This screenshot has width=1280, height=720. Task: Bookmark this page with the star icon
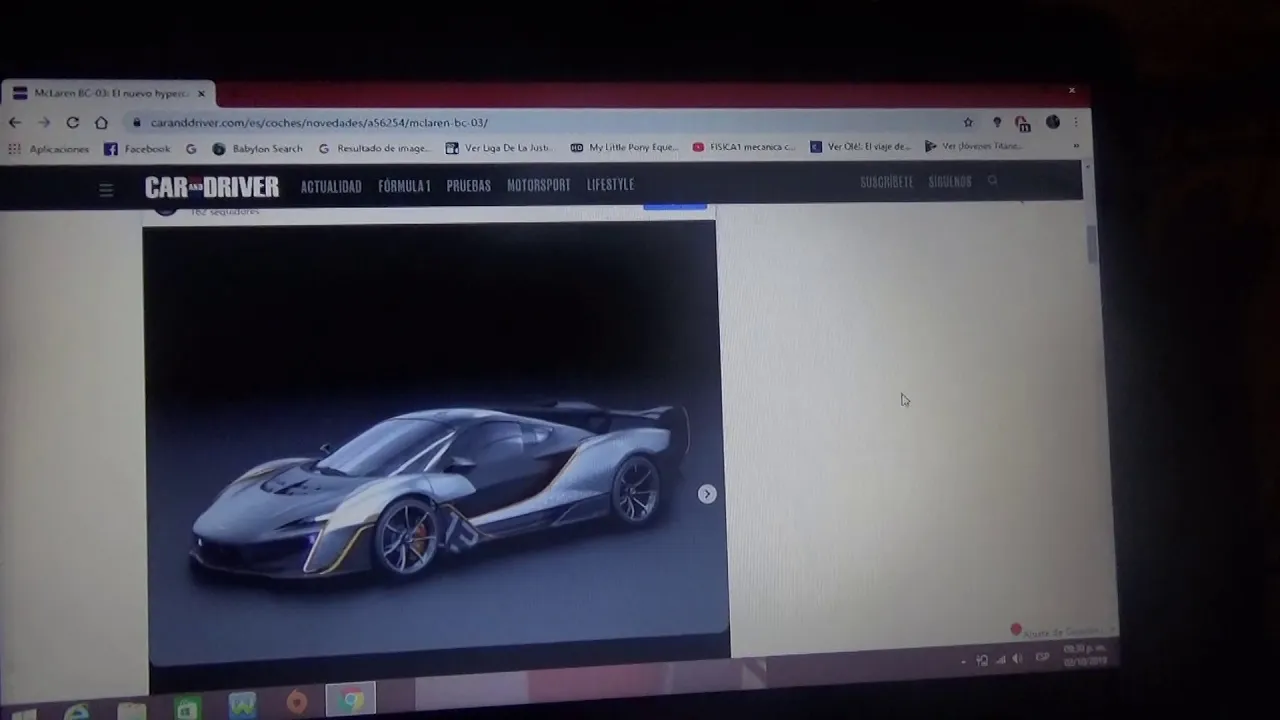coord(968,122)
